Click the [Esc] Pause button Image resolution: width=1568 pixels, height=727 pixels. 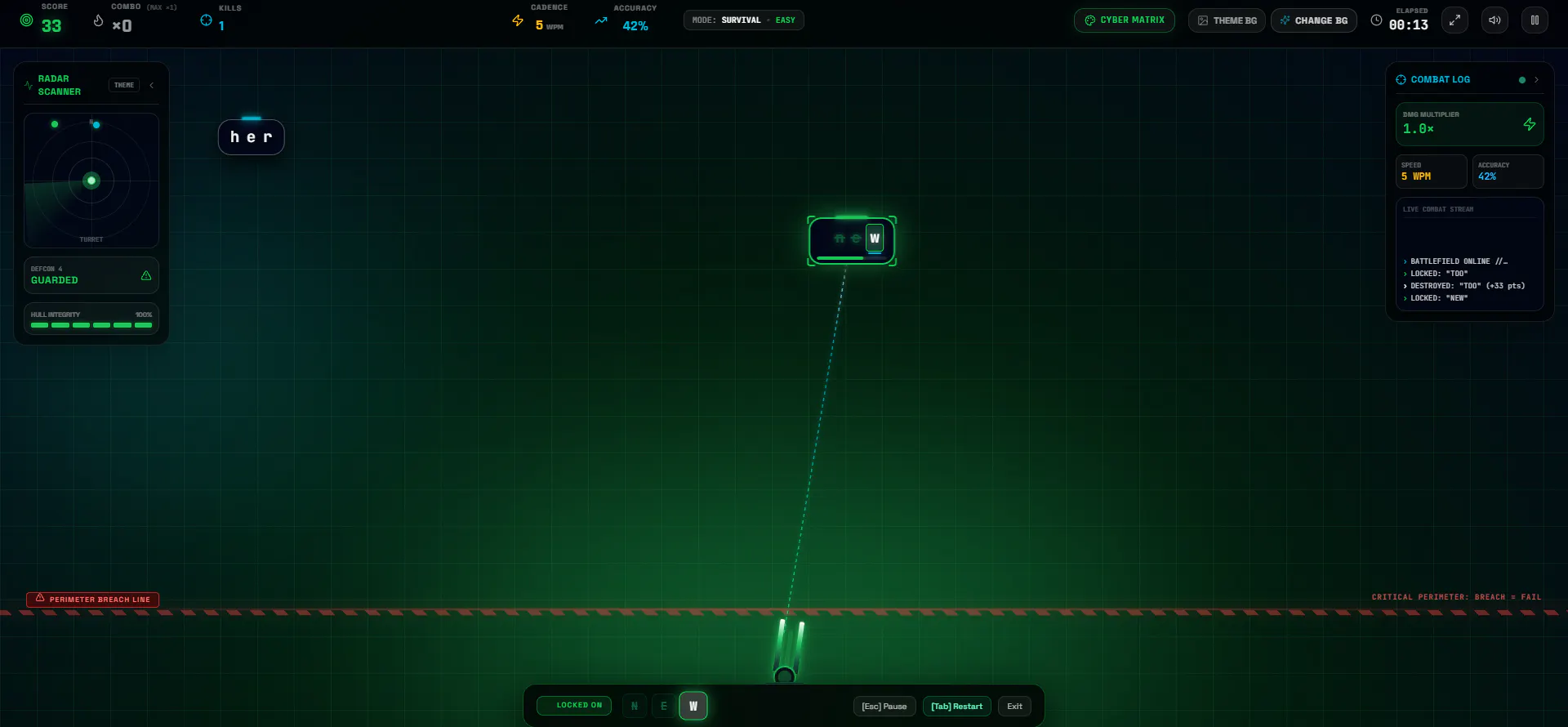tap(884, 707)
